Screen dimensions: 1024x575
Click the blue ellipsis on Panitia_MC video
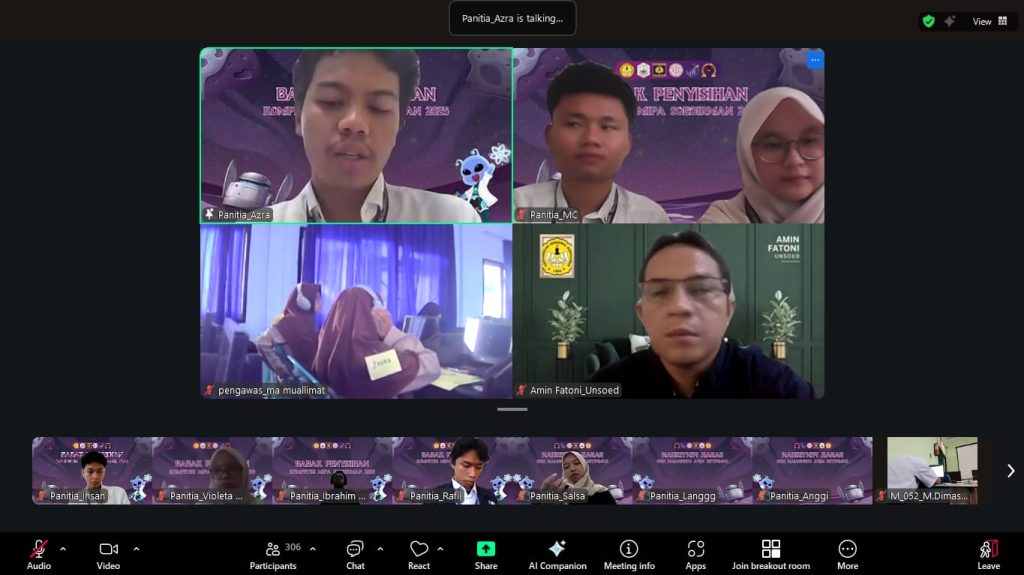tap(815, 60)
